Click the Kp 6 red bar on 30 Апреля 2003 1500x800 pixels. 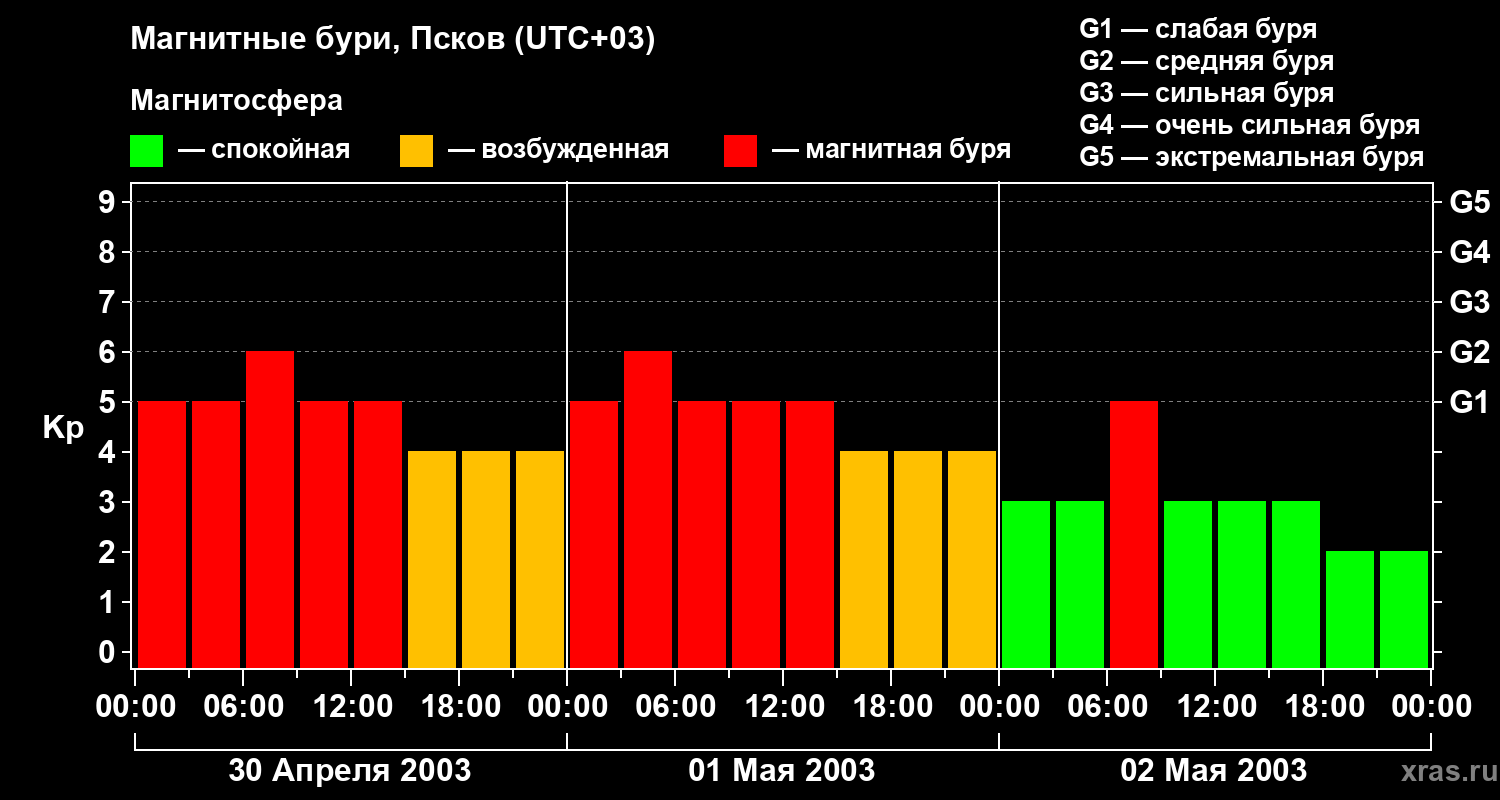point(270,509)
